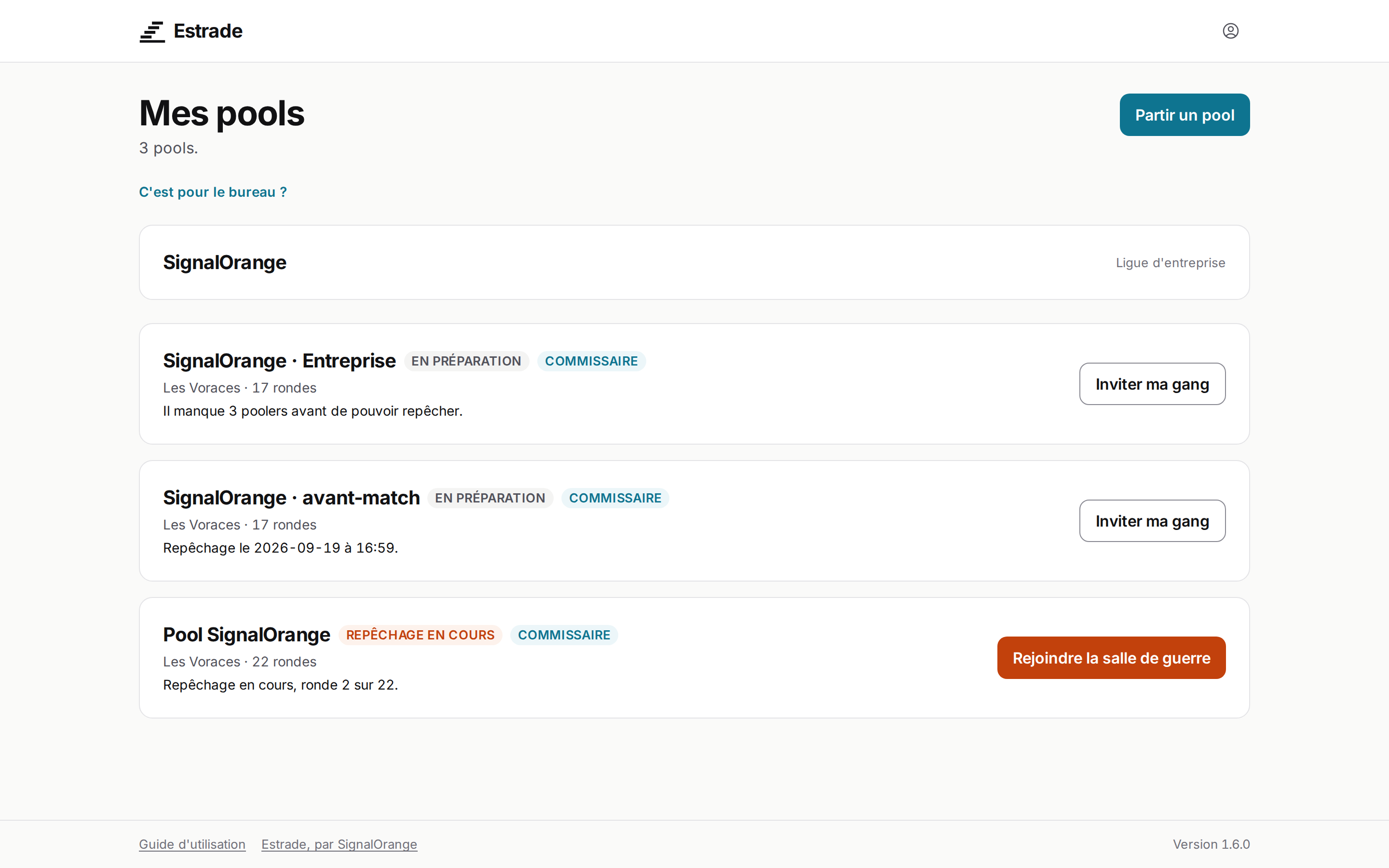Image resolution: width=1389 pixels, height=868 pixels.
Task: Click Commissaire badge on avant-match pool
Action: pos(615,498)
